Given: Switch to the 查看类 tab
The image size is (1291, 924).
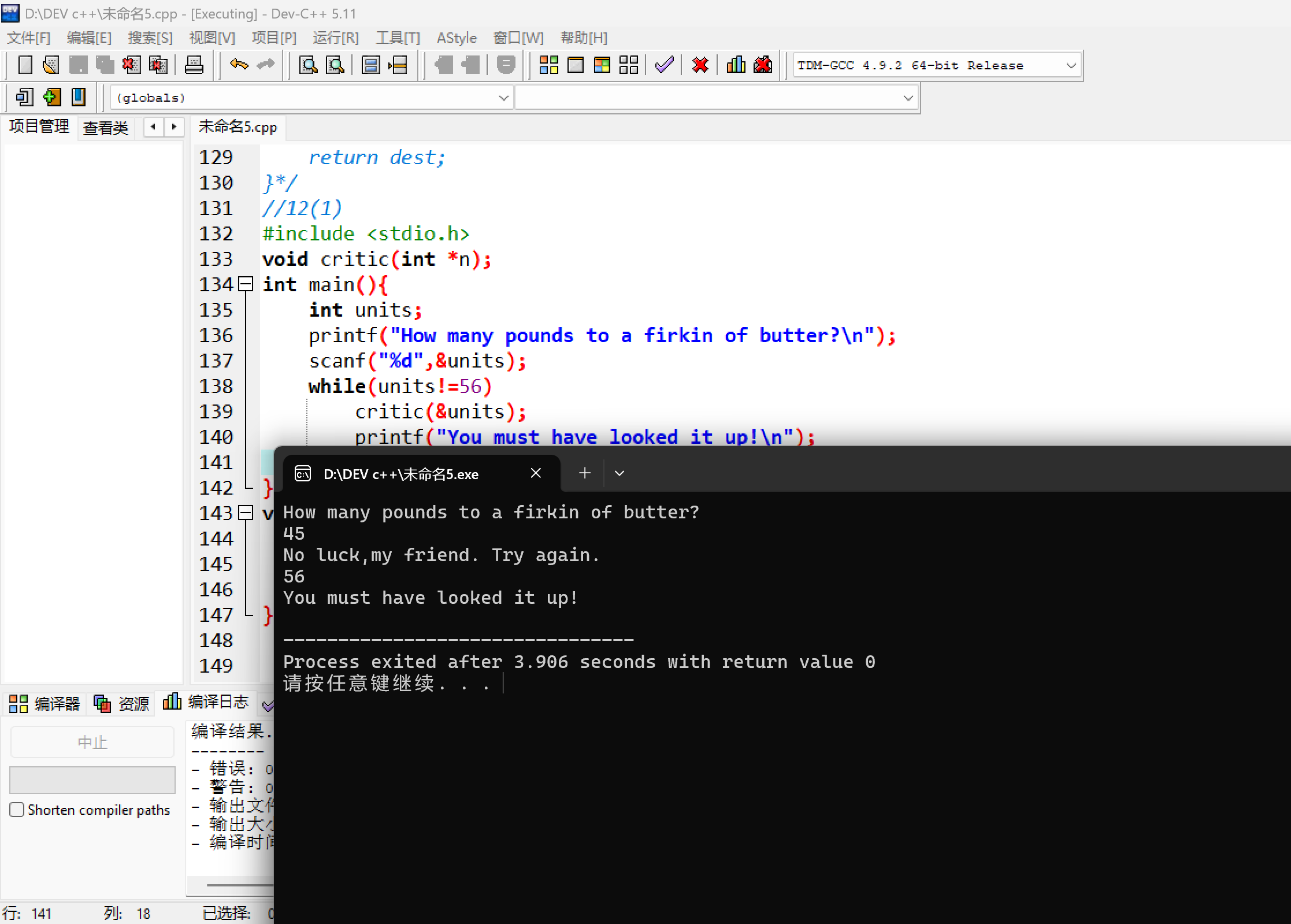Looking at the screenshot, I should [x=105, y=128].
